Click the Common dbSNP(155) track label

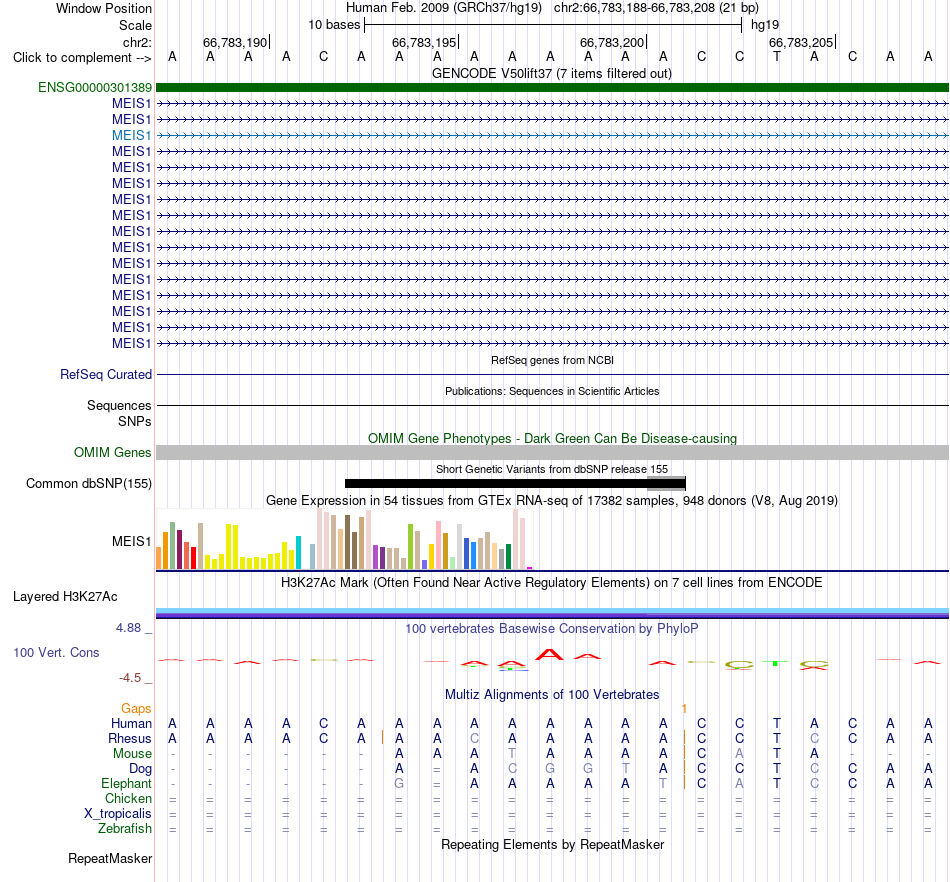[x=89, y=483]
